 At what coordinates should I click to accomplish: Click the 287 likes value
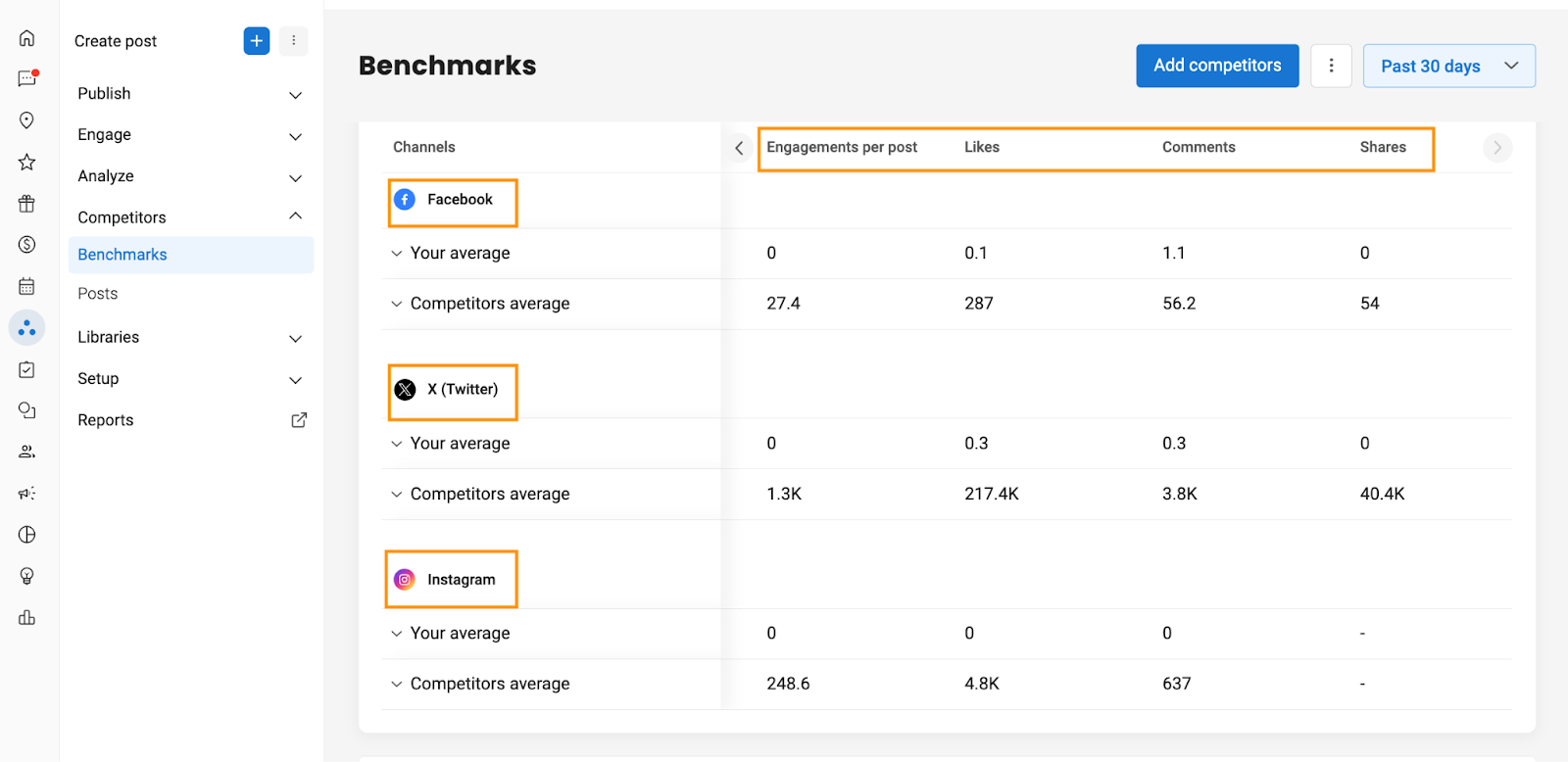pos(979,304)
